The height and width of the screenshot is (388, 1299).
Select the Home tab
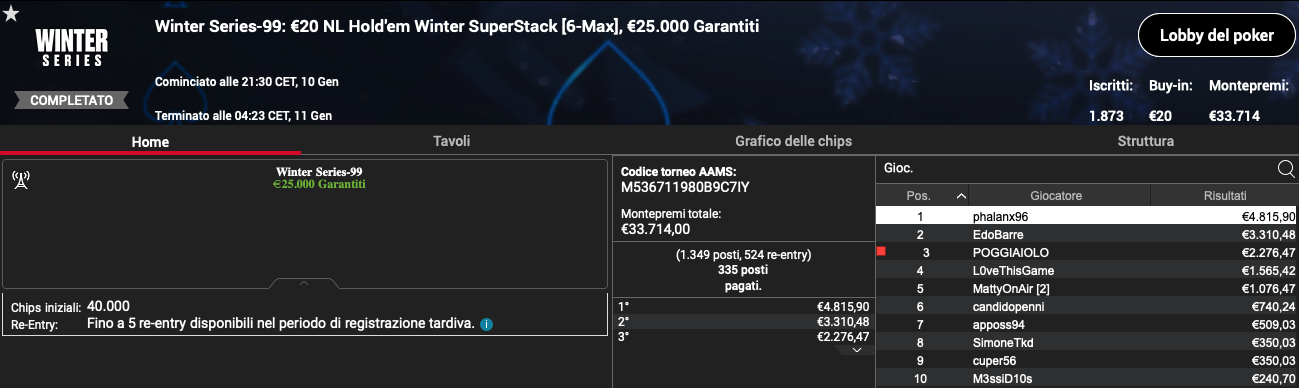(150, 142)
